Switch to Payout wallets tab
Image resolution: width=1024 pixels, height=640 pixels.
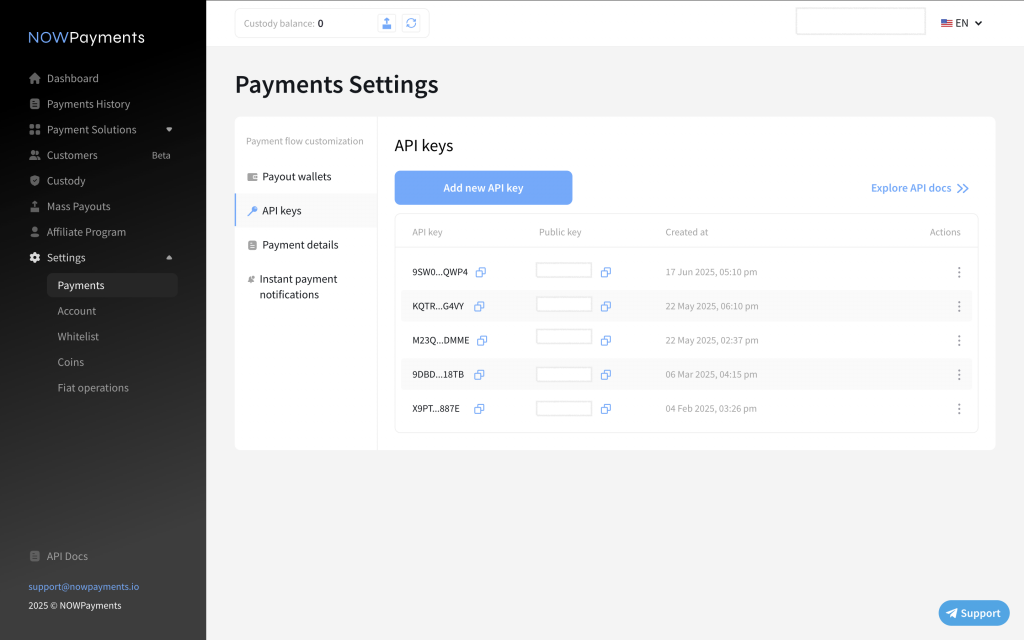pyautogui.click(x=296, y=177)
